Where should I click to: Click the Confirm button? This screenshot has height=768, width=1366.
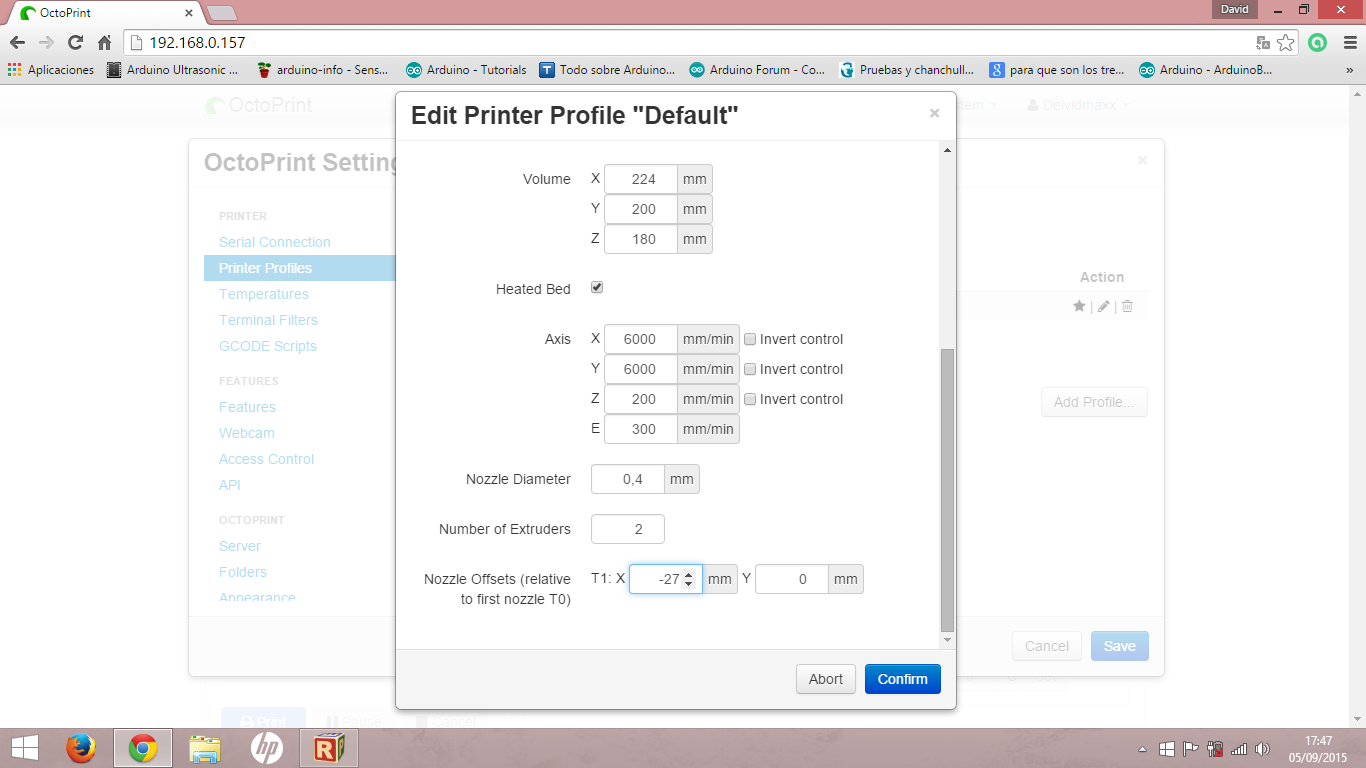pos(903,679)
